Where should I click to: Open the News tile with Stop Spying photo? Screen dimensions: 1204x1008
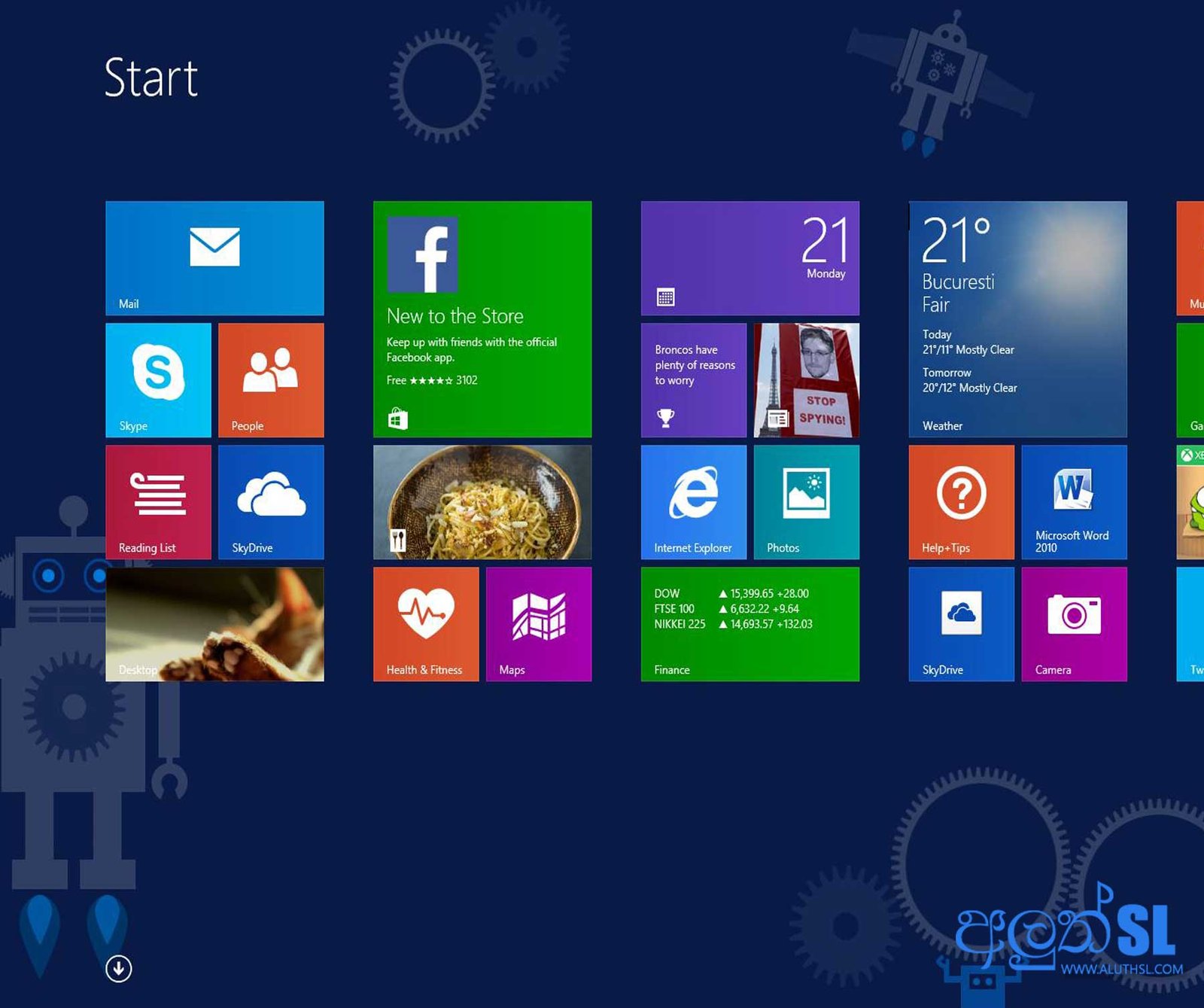coord(807,380)
